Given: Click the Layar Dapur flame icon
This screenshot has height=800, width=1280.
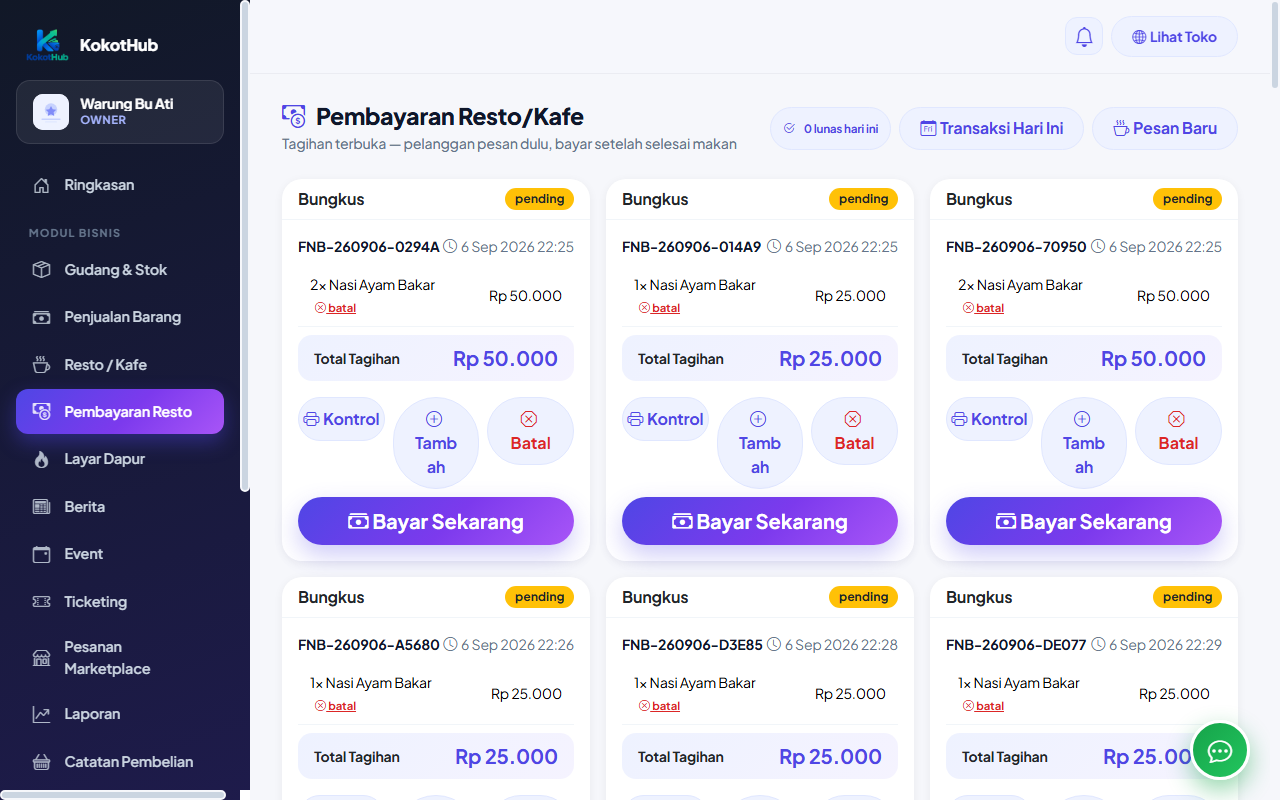Looking at the screenshot, I should coord(41,459).
